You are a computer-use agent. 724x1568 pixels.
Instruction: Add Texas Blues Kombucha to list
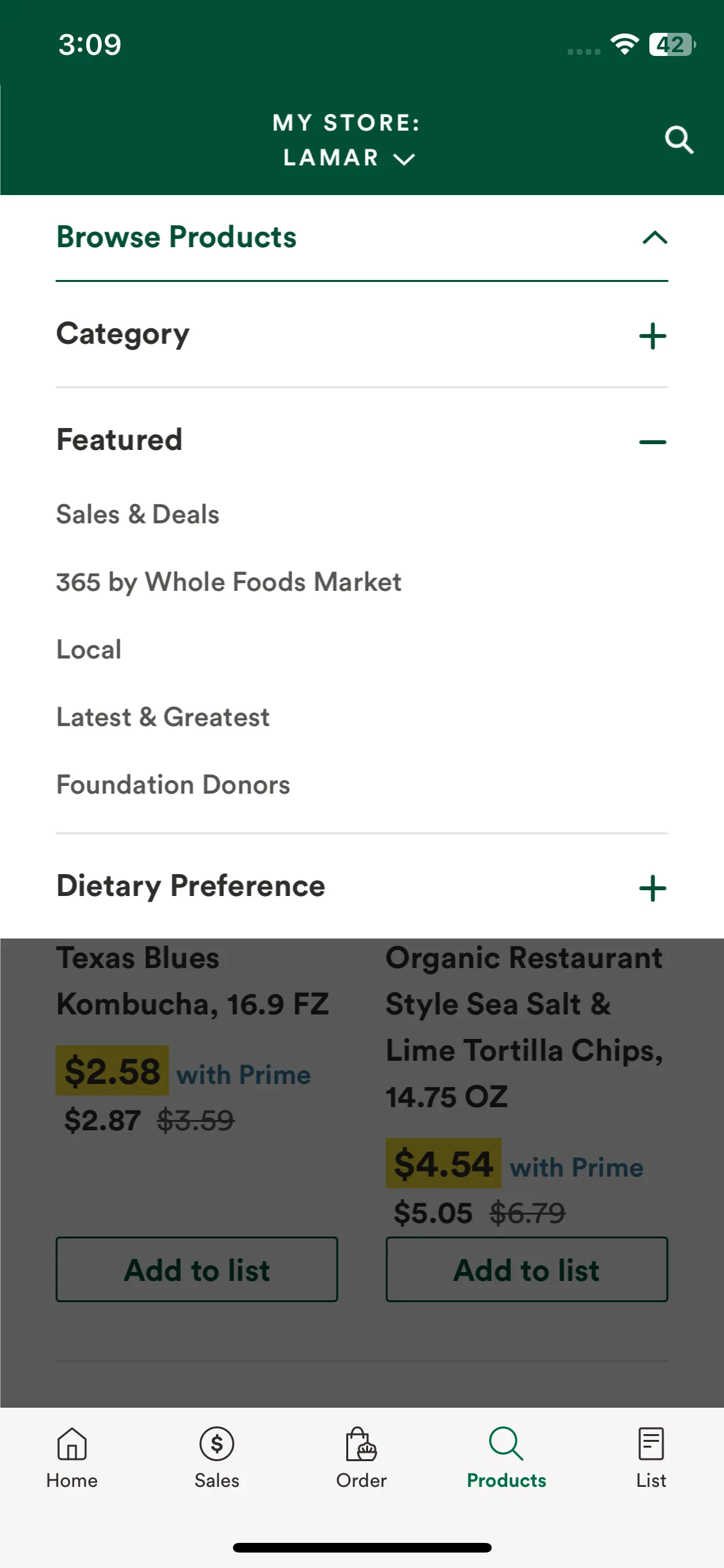pos(197,1269)
